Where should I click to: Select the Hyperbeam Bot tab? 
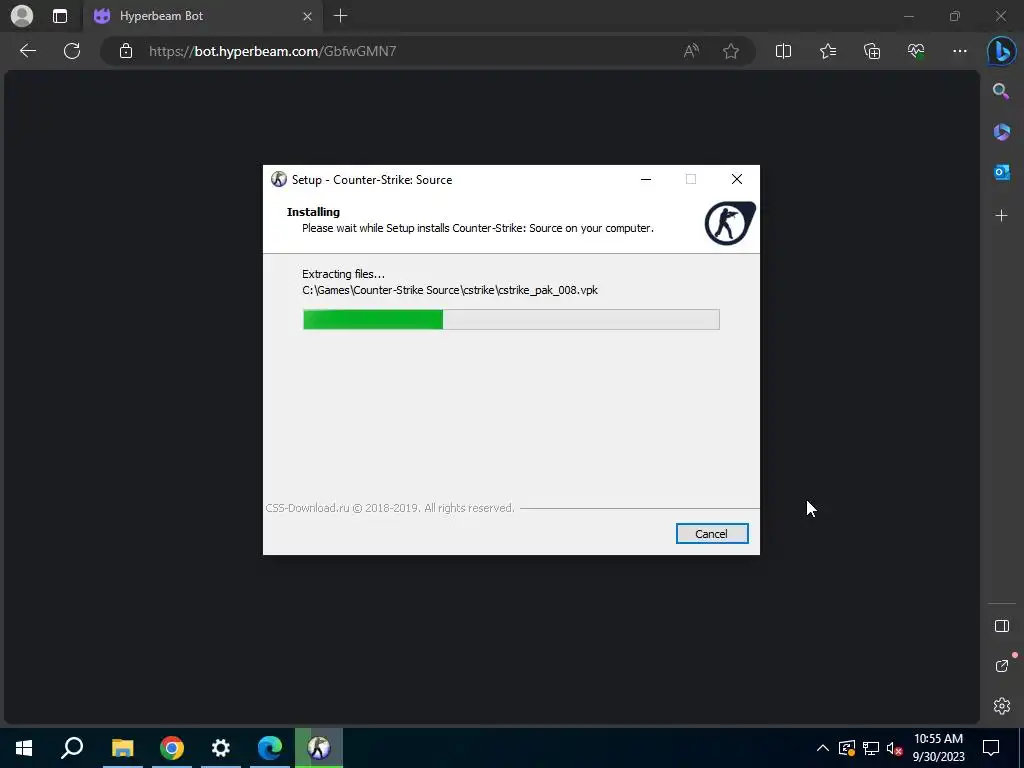coord(202,16)
